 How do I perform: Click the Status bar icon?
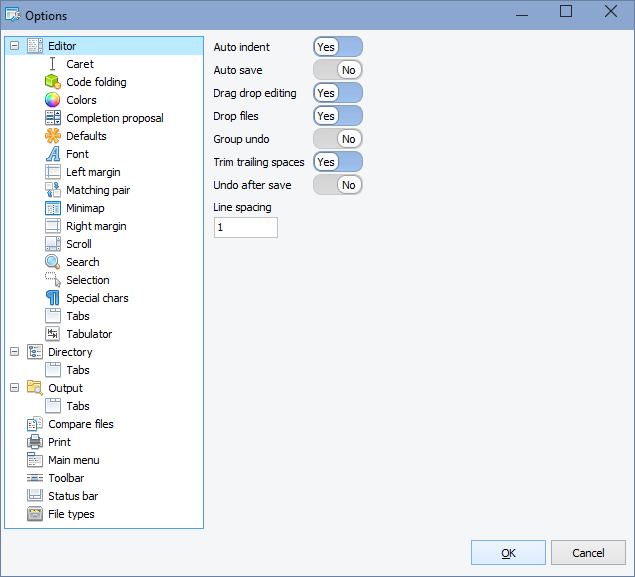pyautogui.click(x=35, y=496)
